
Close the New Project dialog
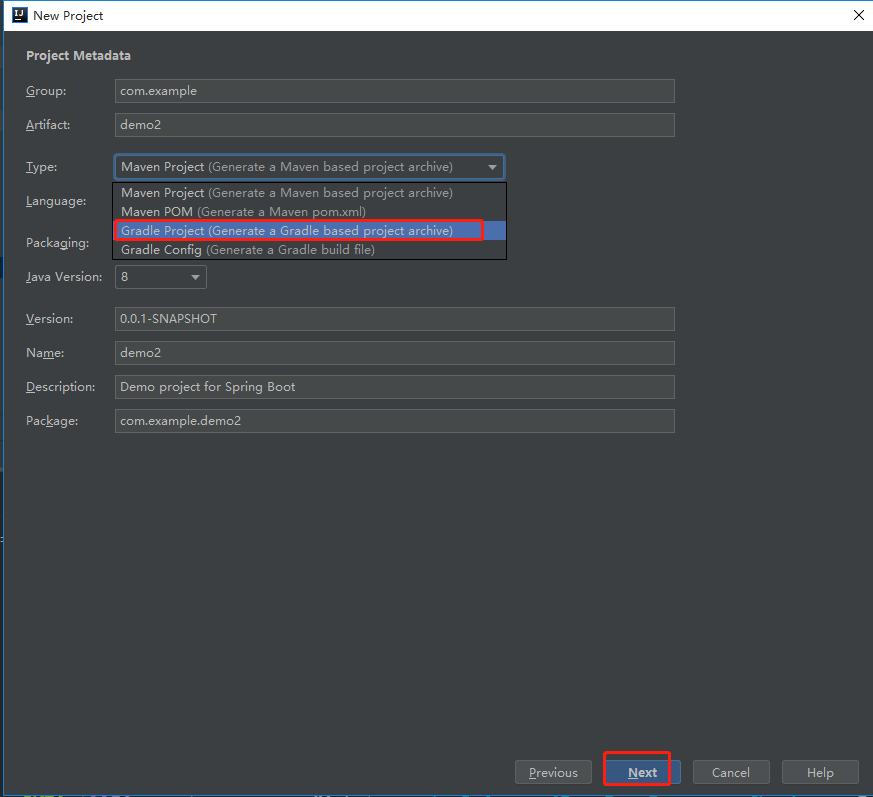pos(859,15)
